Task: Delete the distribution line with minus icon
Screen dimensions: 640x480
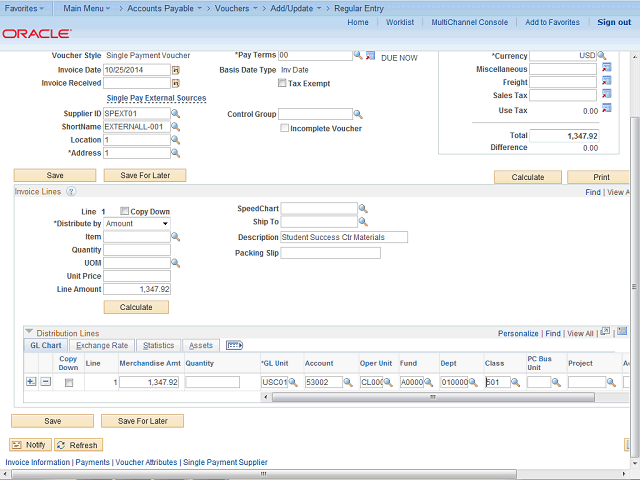Action: [45, 382]
